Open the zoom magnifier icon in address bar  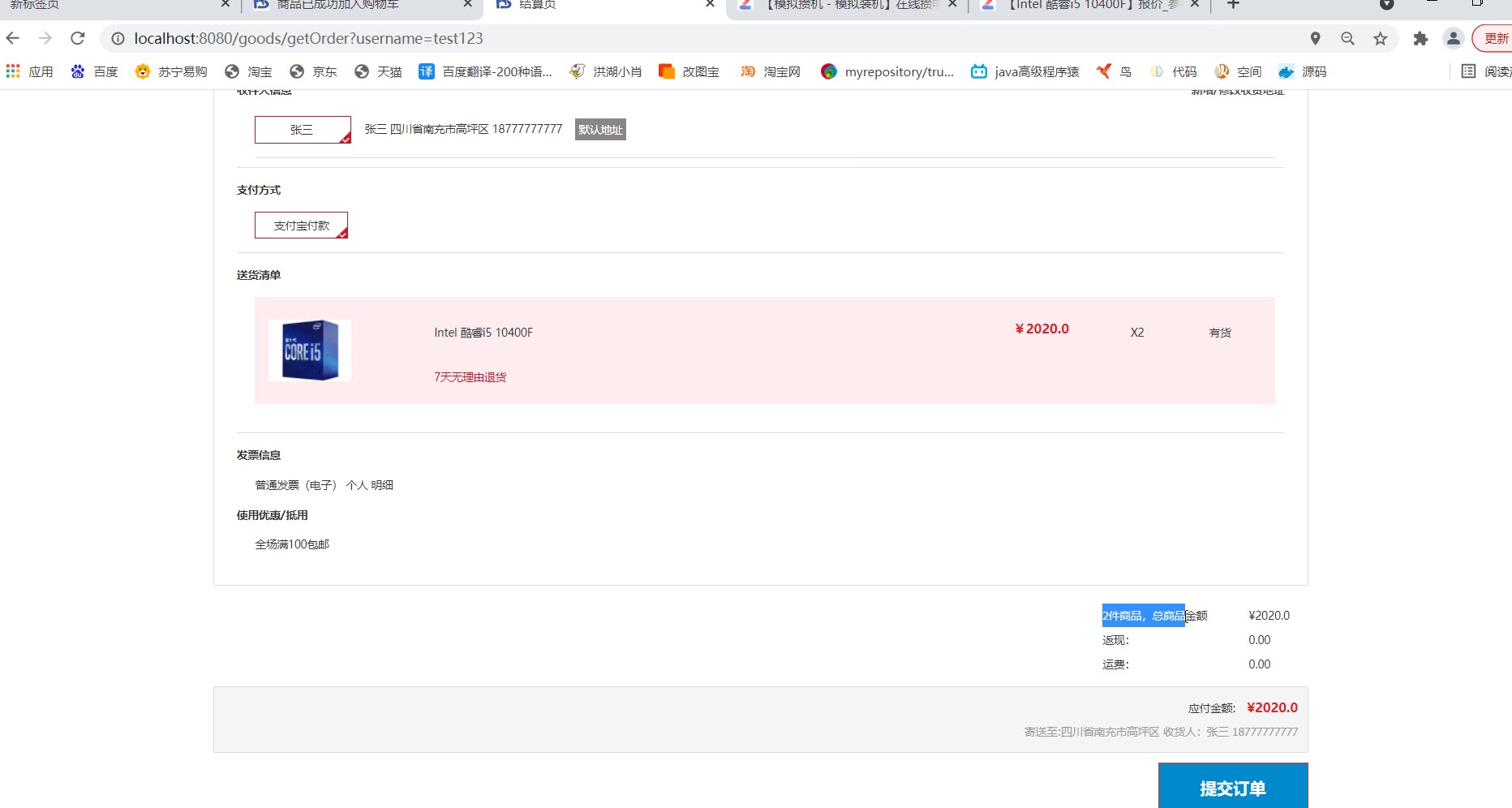click(x=1348, y=38)
